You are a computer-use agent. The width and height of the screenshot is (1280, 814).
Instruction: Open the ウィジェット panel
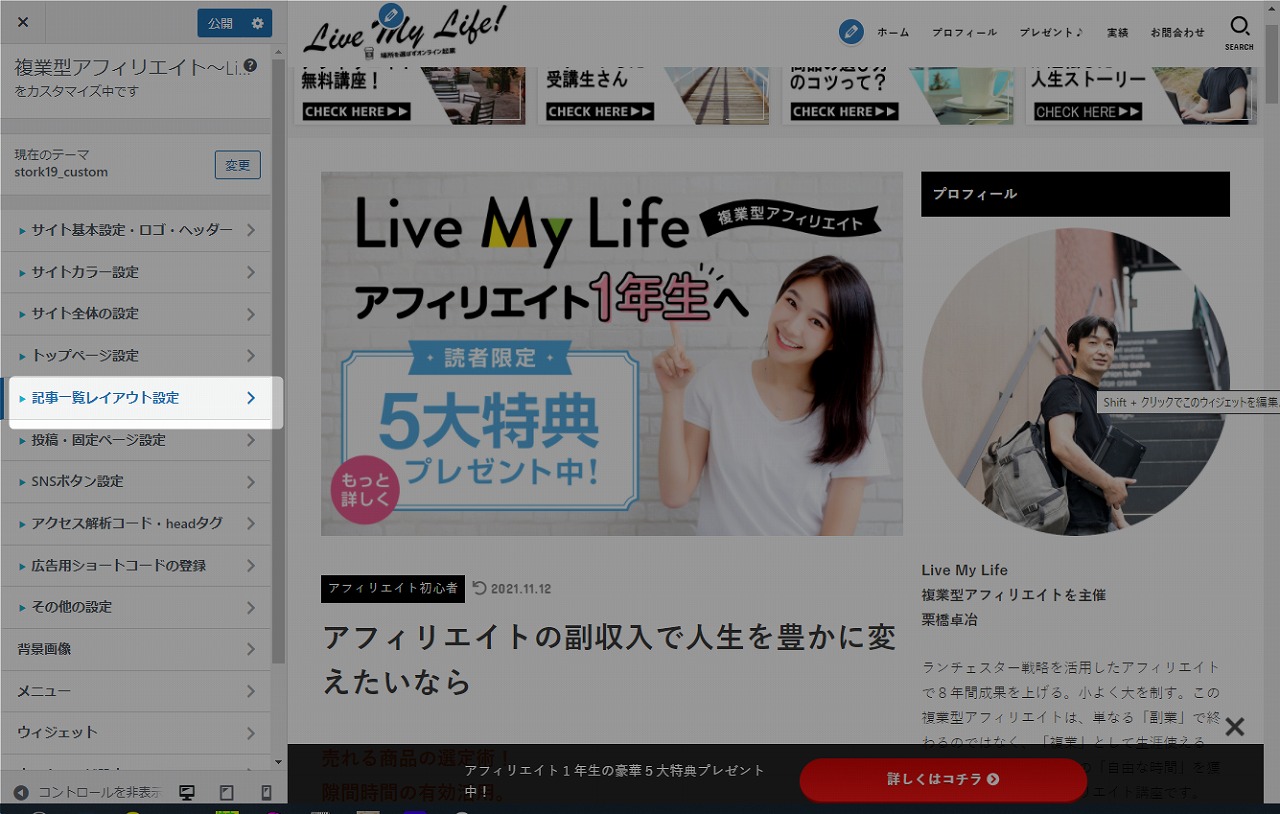(x=137, y=732)
